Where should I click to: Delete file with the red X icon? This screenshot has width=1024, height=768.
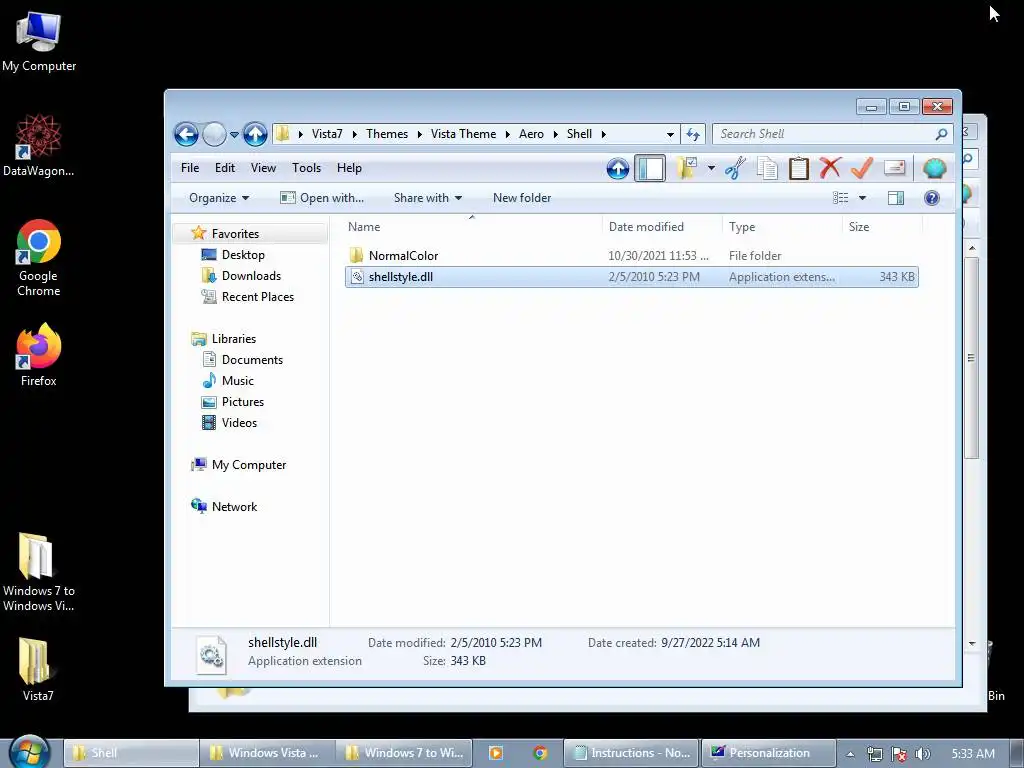[830, 168]
